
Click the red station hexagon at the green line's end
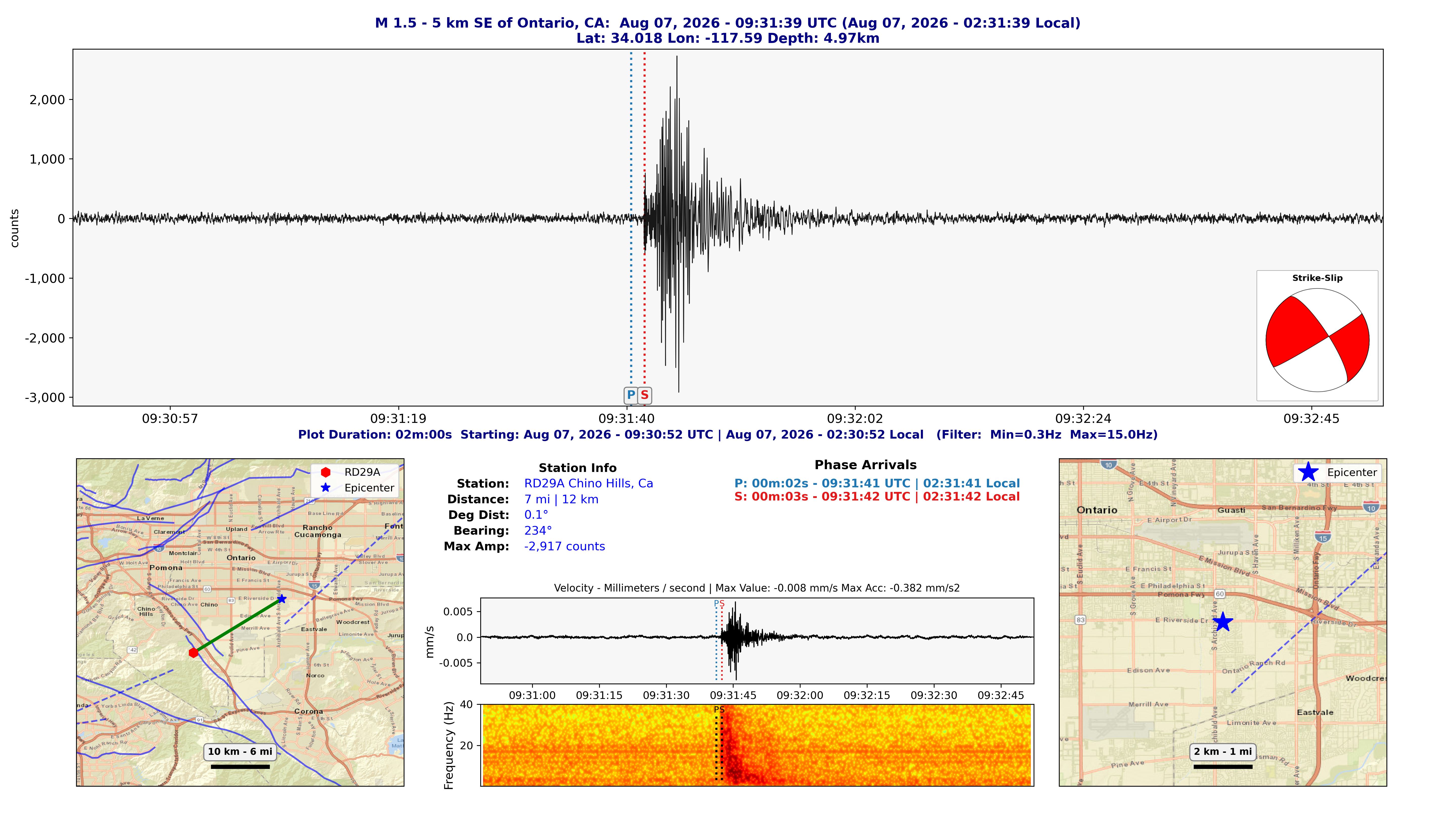tap(193, 653)
